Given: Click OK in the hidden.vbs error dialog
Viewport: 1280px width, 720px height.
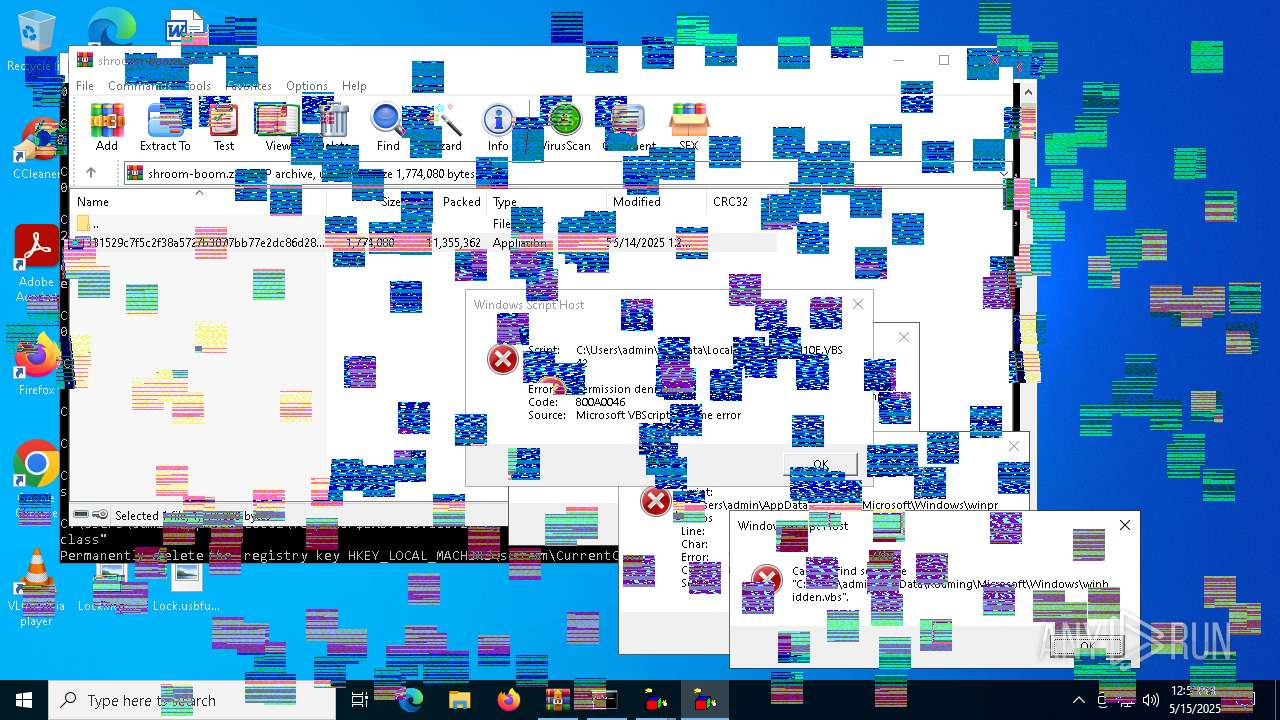Looking at the screenshot, I should coord(1087,647).
